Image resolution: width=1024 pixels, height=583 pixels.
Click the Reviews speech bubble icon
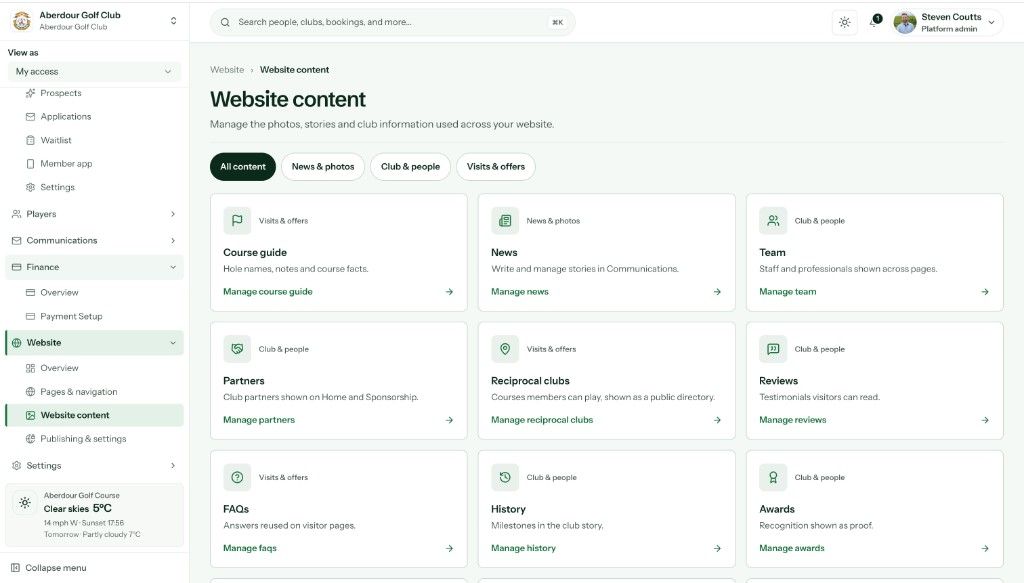[x=773, y=349]
